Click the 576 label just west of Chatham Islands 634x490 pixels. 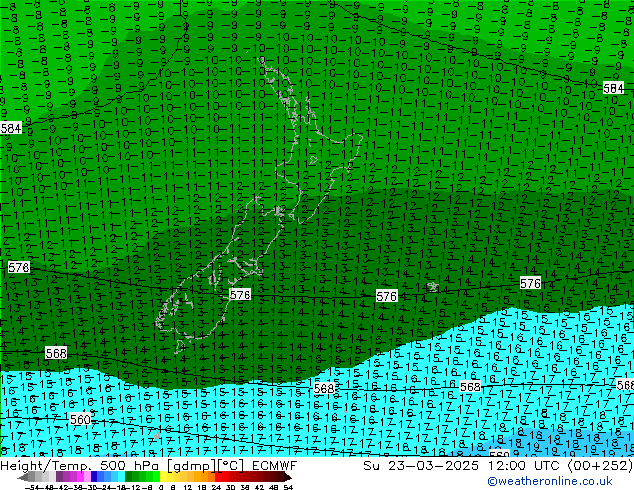pyautogui.click(x=387, y=296)
